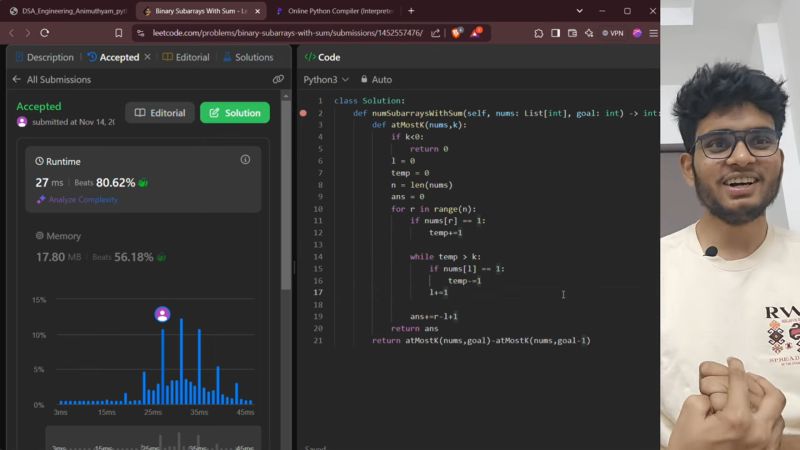Click the green Solution button
Screen dimensions: 800x450
235,113
